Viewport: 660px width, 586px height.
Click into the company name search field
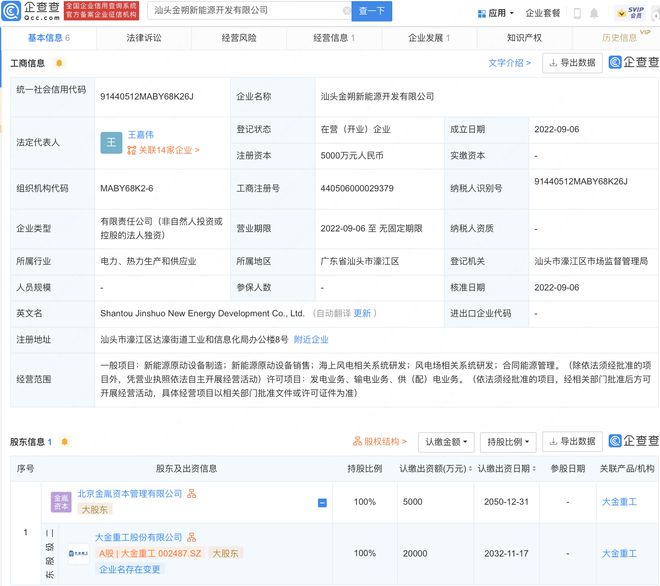pos(248,11)
